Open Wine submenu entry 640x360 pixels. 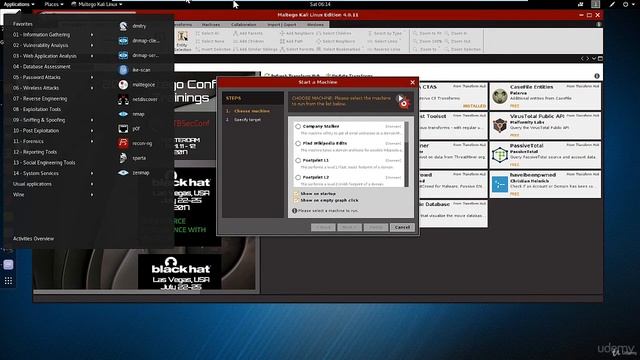coord(53,195)
